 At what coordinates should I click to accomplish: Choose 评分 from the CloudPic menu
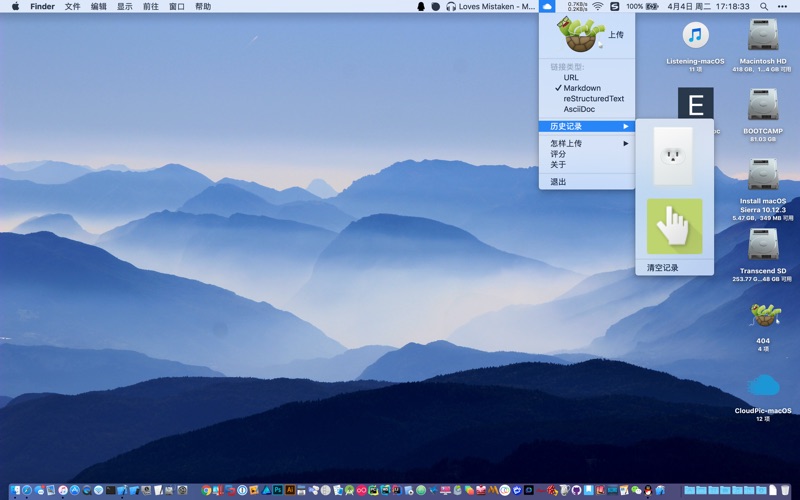pos(558,154)
